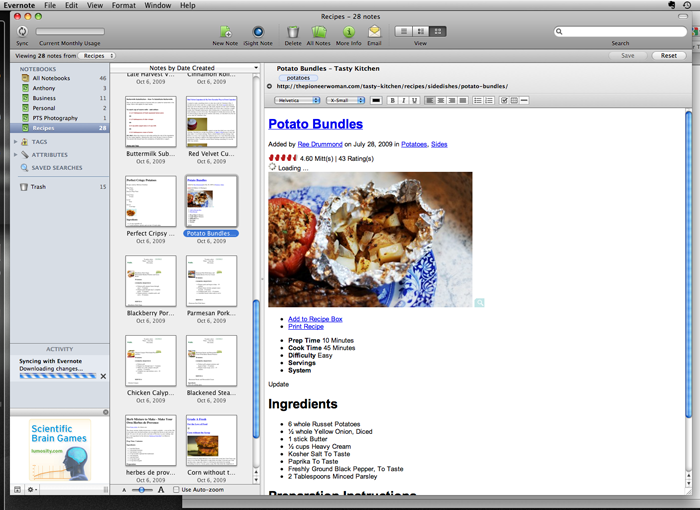This screenshot has width=700, height=510.
Task: Click in the Search field
Action: 620,31
